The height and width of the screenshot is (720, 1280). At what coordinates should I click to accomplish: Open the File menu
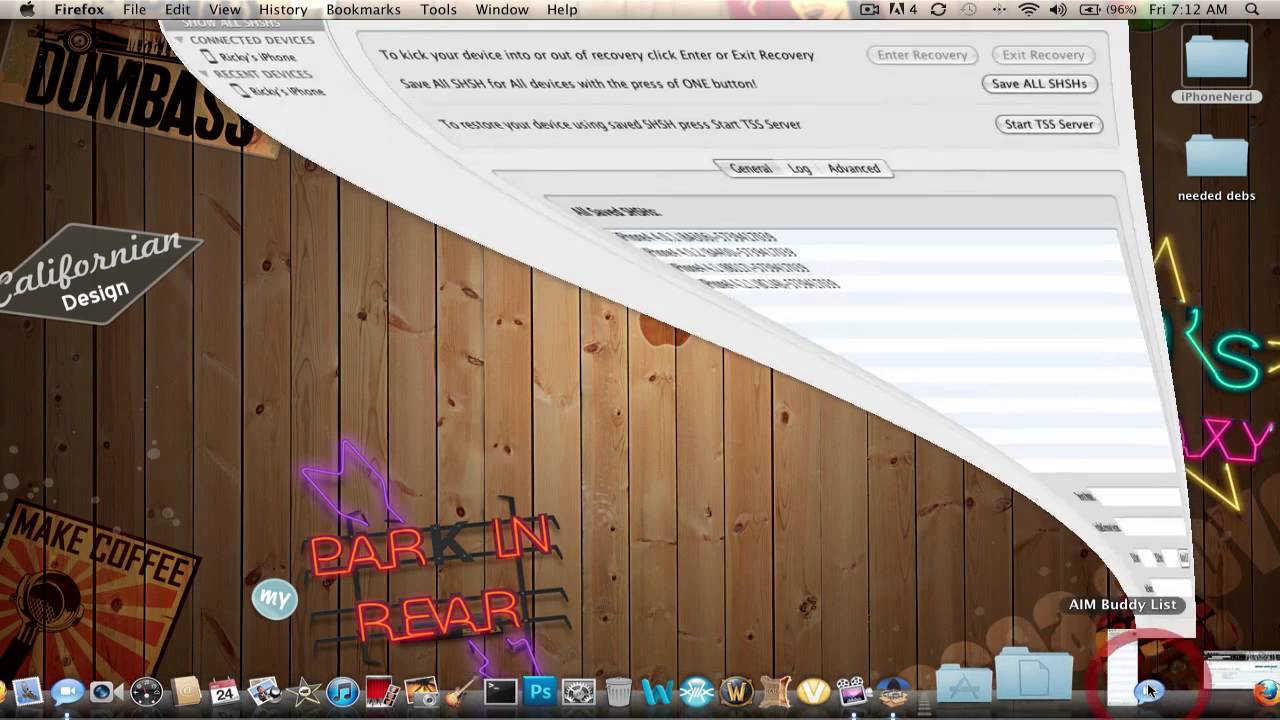click(x=134, y=9)
